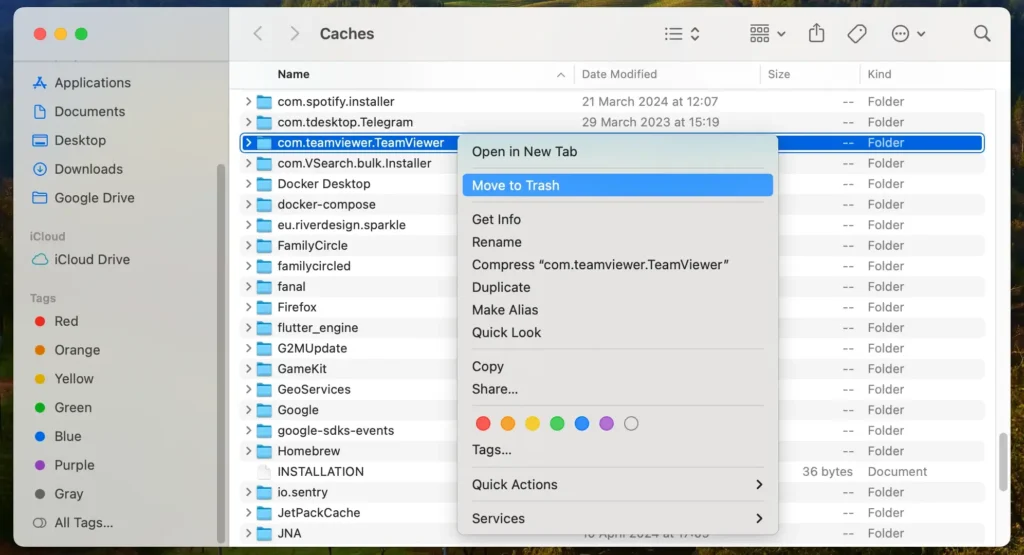
Task: Go back with the back arrow
Action: [x=258, y=34]
